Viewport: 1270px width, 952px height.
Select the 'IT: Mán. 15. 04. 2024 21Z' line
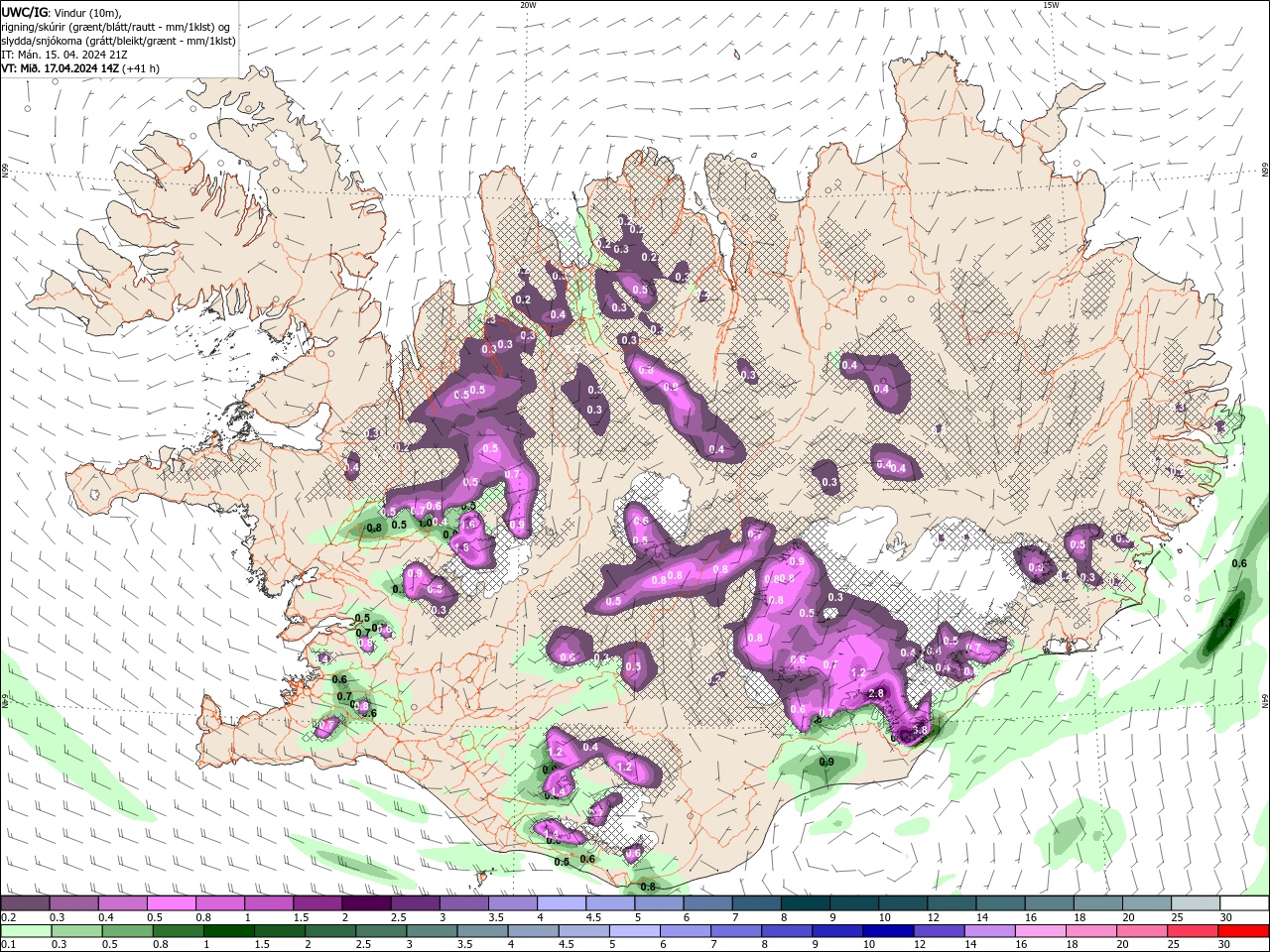[64, 55]
